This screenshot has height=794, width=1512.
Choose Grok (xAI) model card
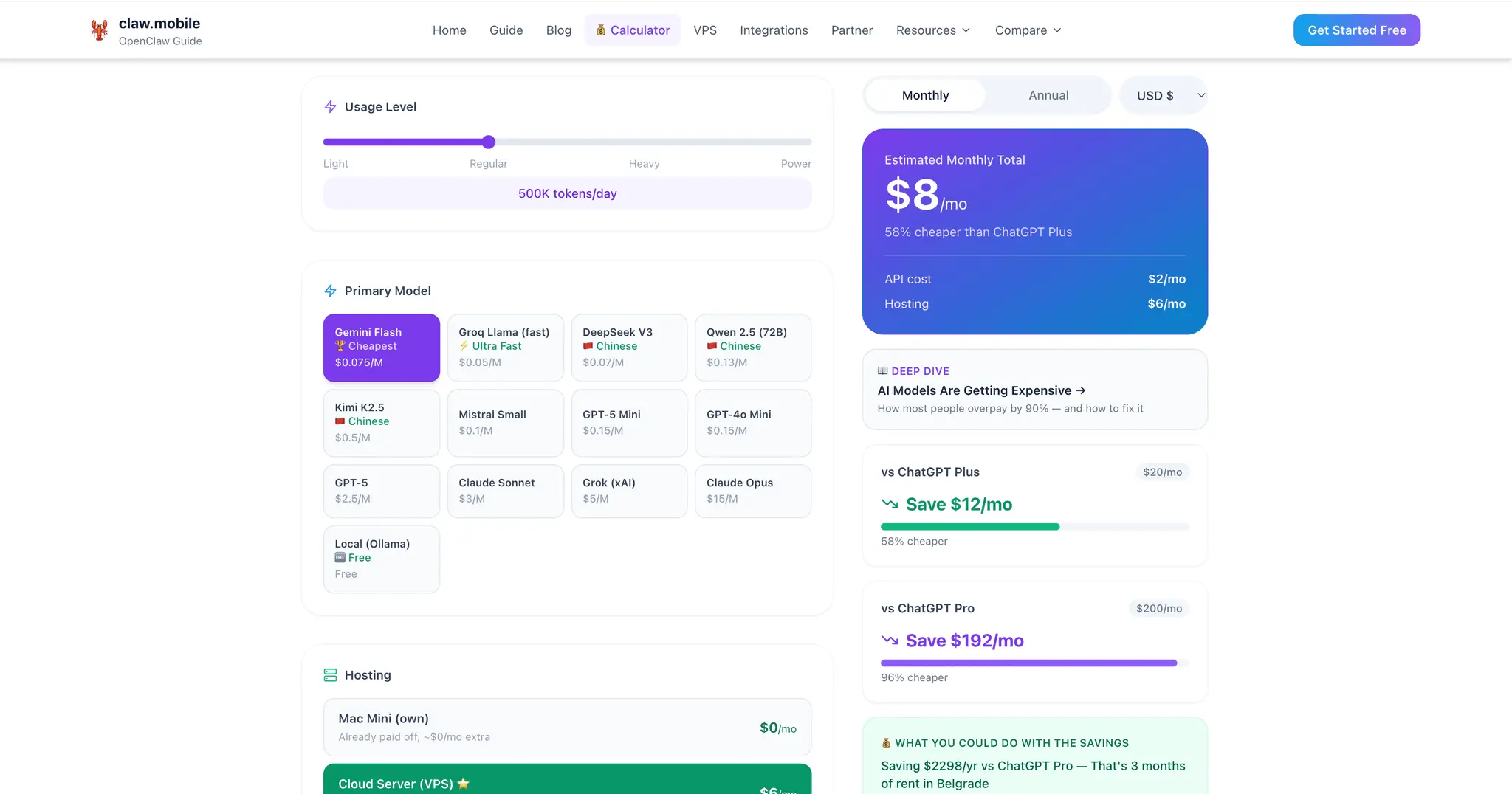[x=630, y=491]
